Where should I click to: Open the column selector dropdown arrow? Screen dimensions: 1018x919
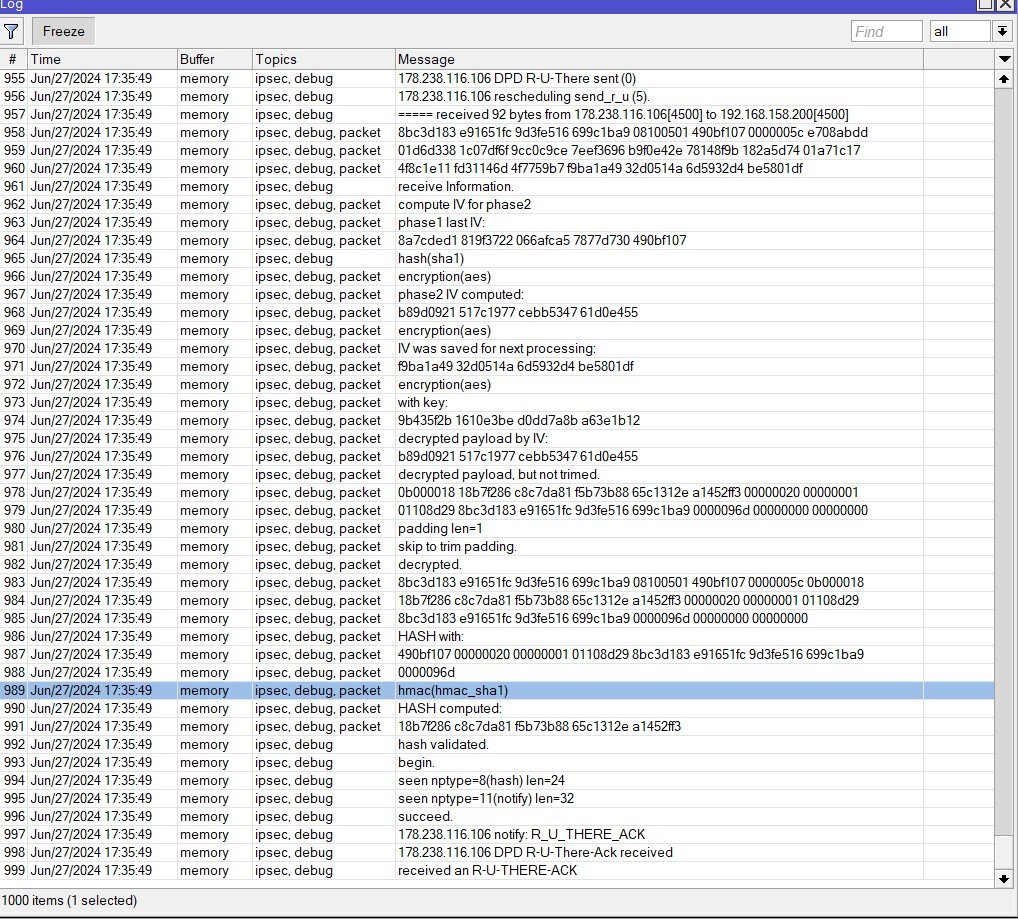1005,59
